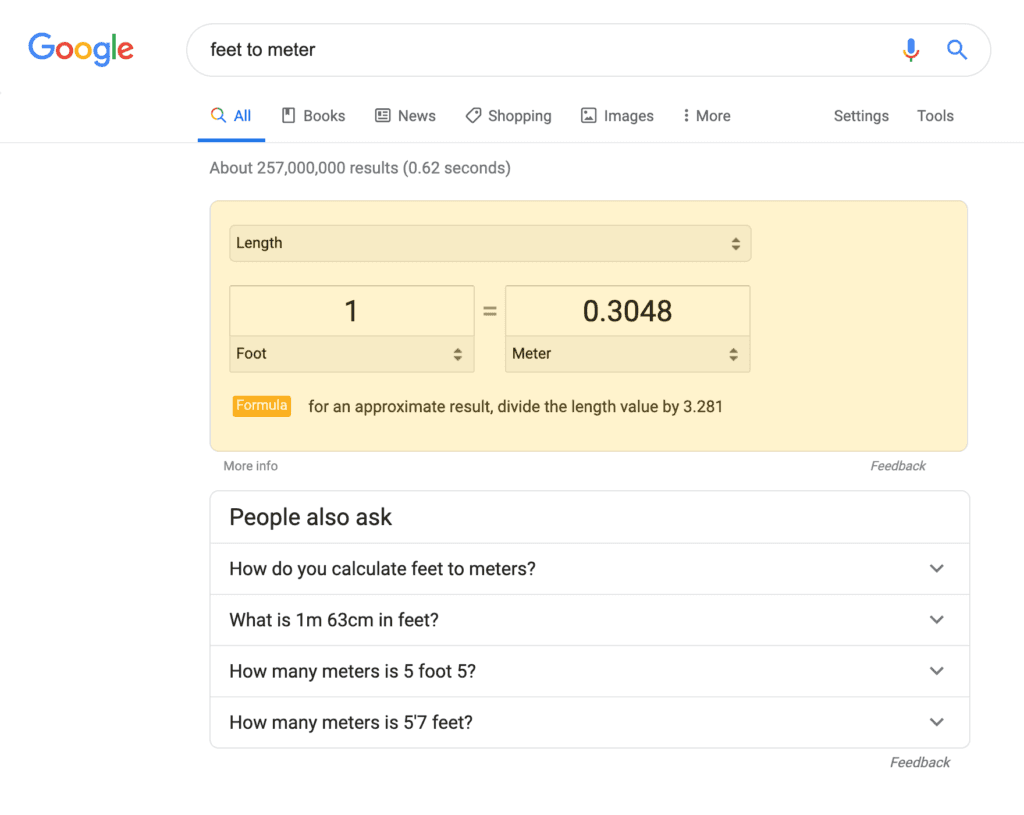Start voice search with microphone icon
Screen dimensions: 1024x815
tap(911, 50)
